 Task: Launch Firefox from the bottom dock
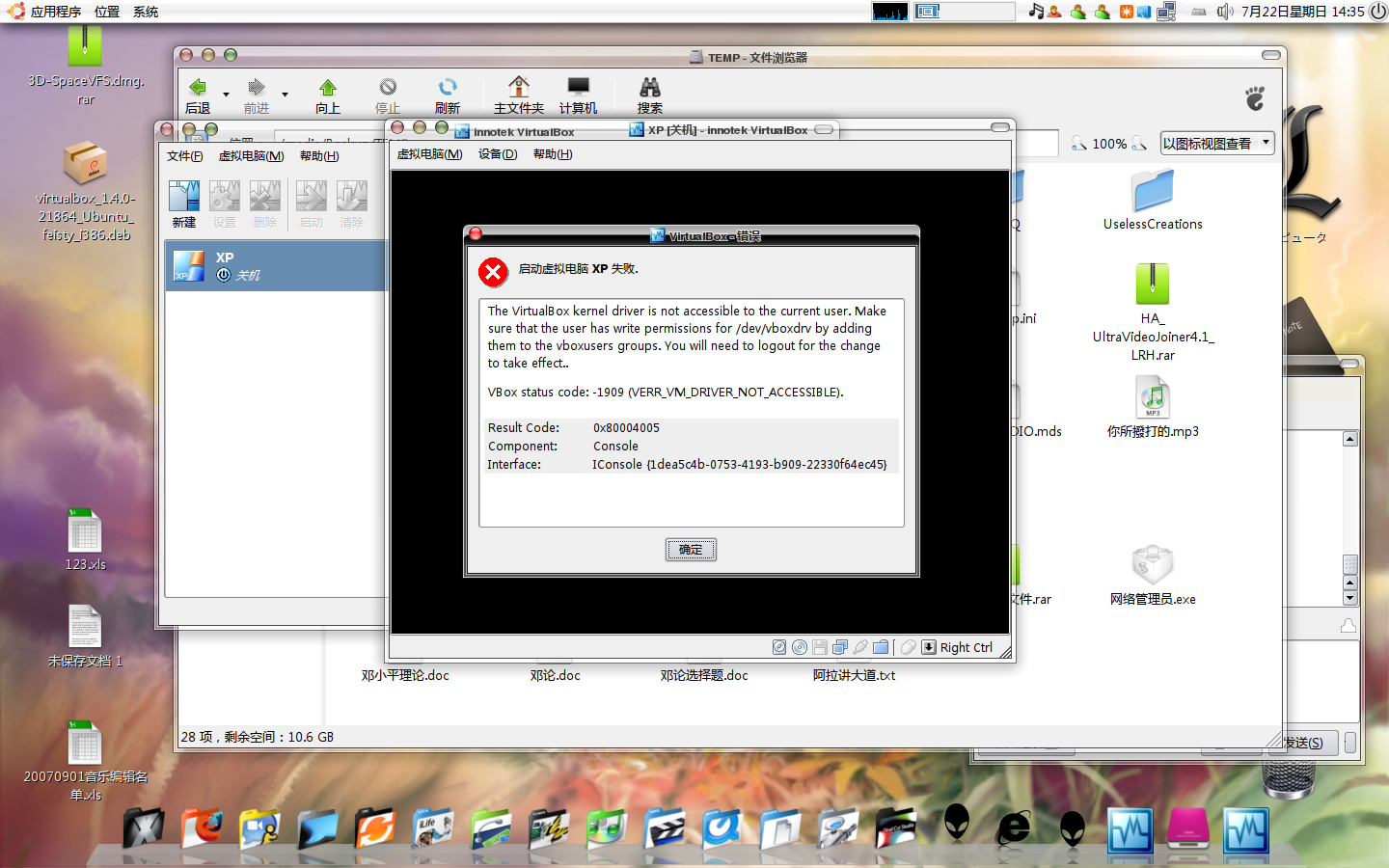click(x=201, y=827)
